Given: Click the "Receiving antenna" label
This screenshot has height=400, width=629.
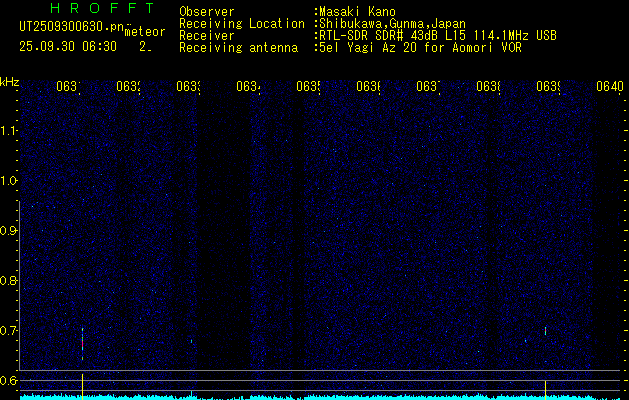Looking at the screenshot, I should click(x=238, y=48).
